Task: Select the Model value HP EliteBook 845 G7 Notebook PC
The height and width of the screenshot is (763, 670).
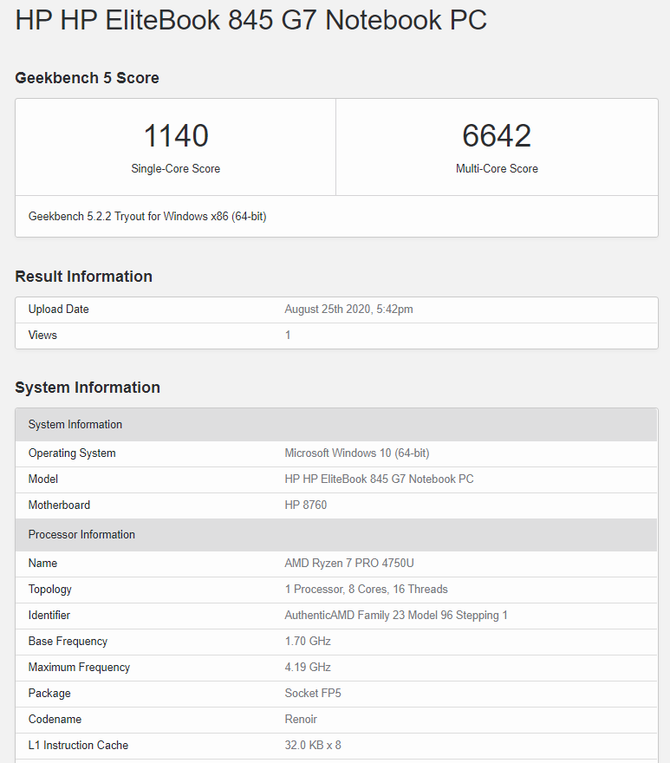Action: [379, 479]
